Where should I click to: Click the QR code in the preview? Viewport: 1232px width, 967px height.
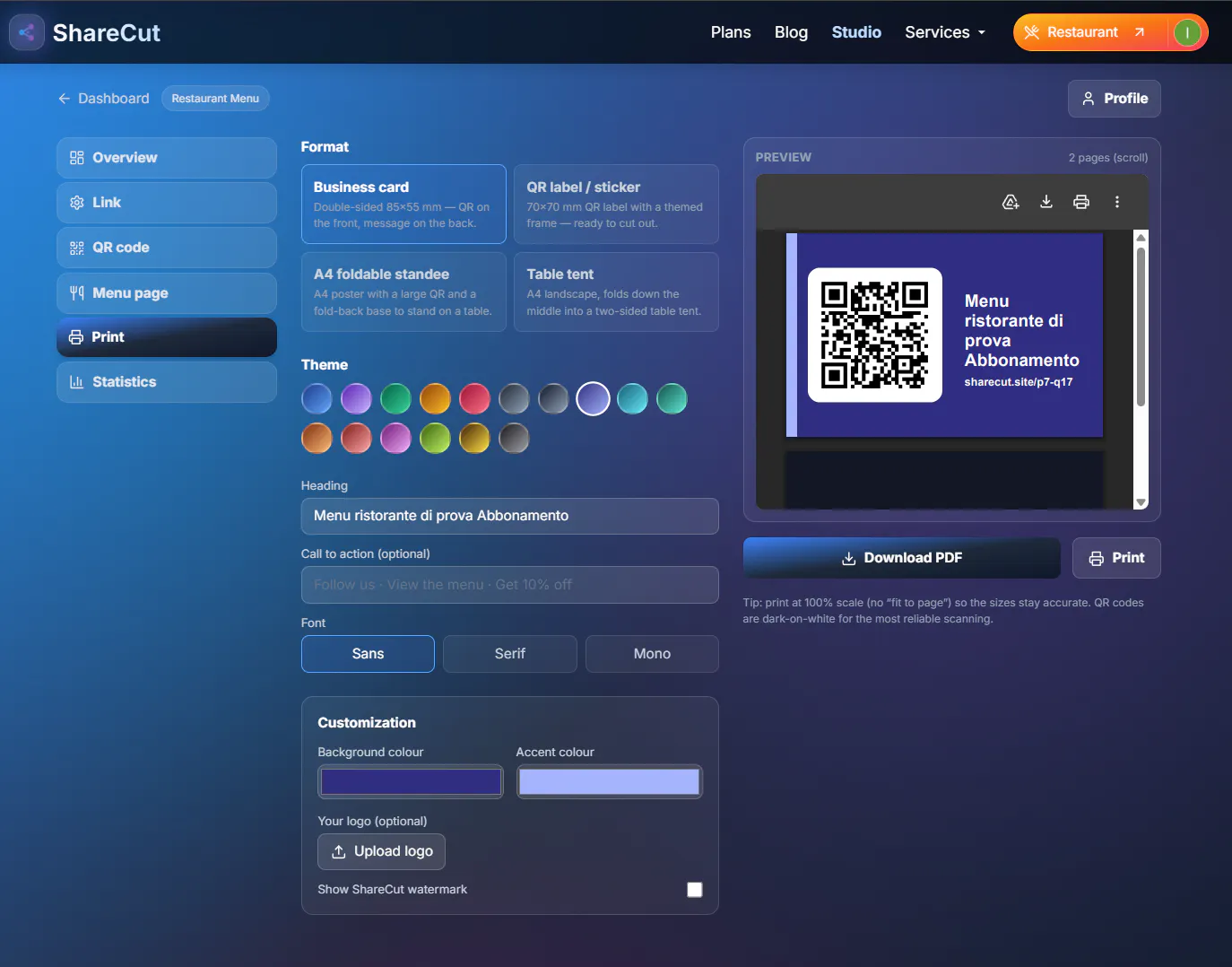point(875,335)
